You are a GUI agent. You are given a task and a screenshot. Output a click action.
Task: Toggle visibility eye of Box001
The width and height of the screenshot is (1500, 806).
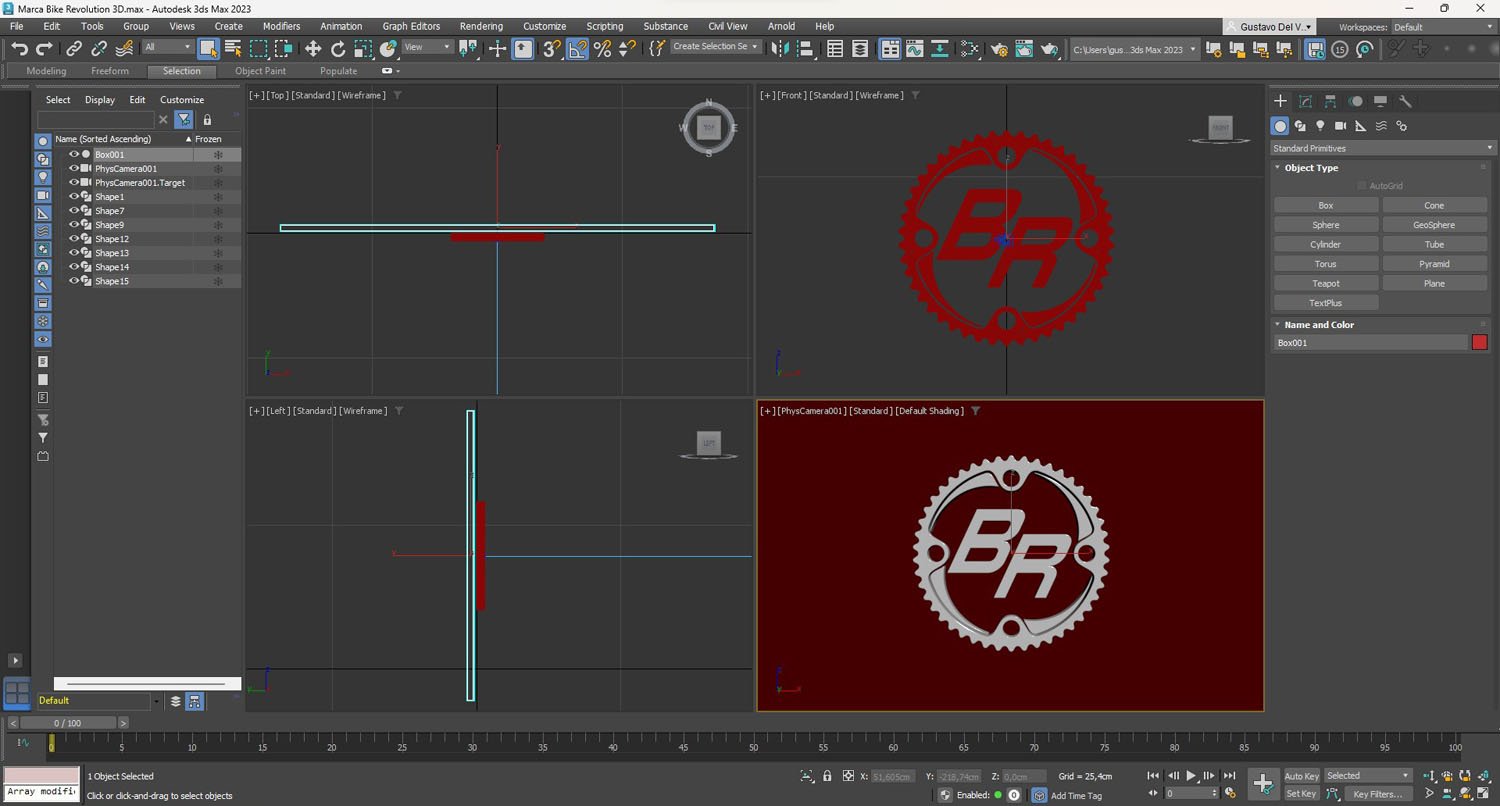[x=74, y=155]
